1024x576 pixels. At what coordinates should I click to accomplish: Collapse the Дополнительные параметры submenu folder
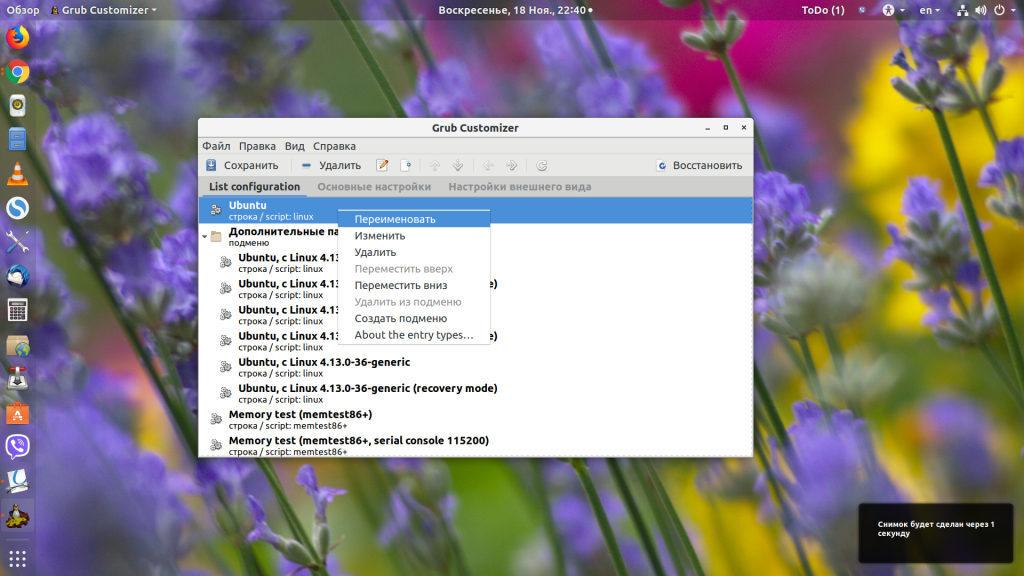pos(205,237)
